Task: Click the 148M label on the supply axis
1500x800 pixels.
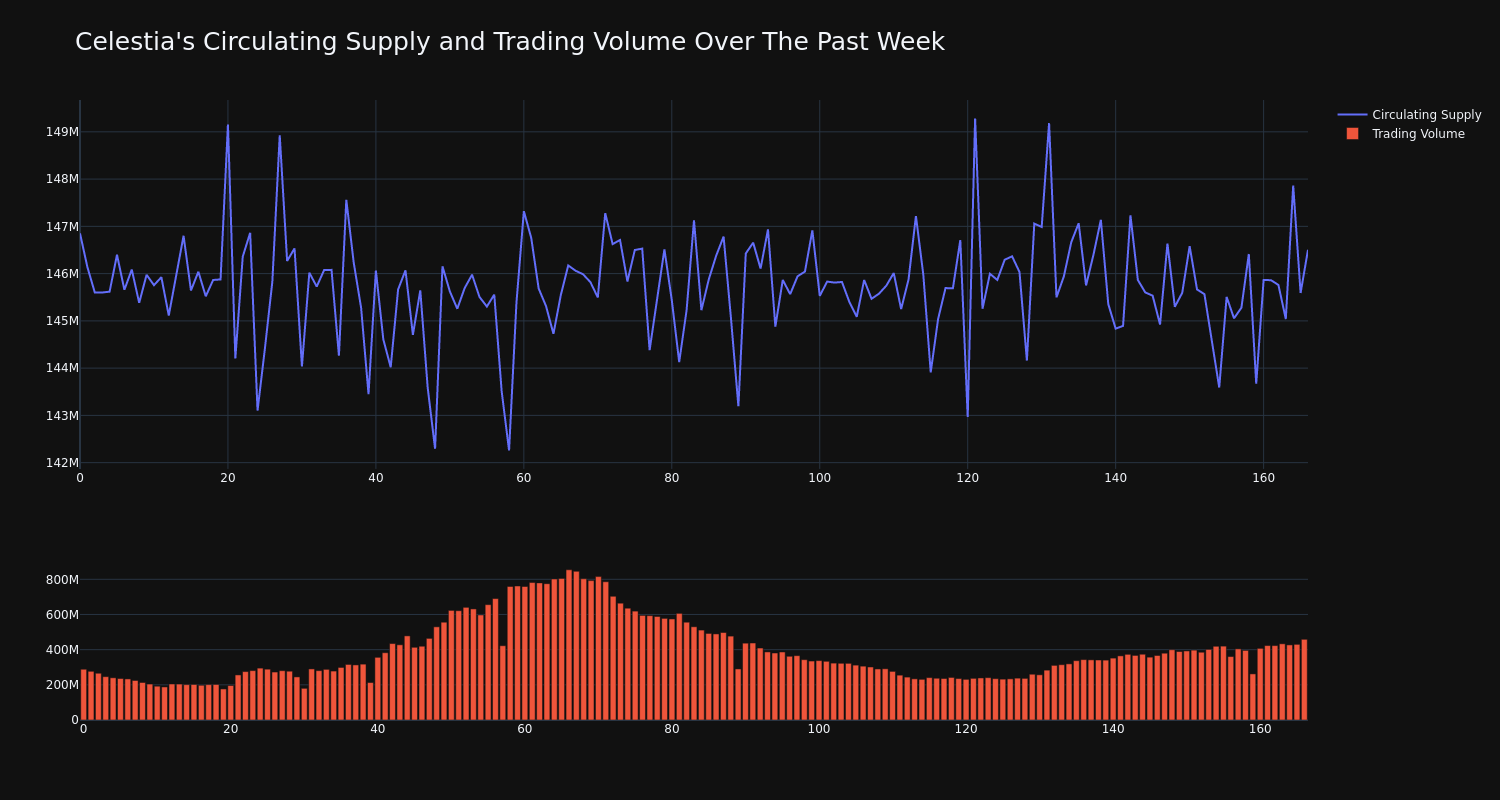Action: 61,179
